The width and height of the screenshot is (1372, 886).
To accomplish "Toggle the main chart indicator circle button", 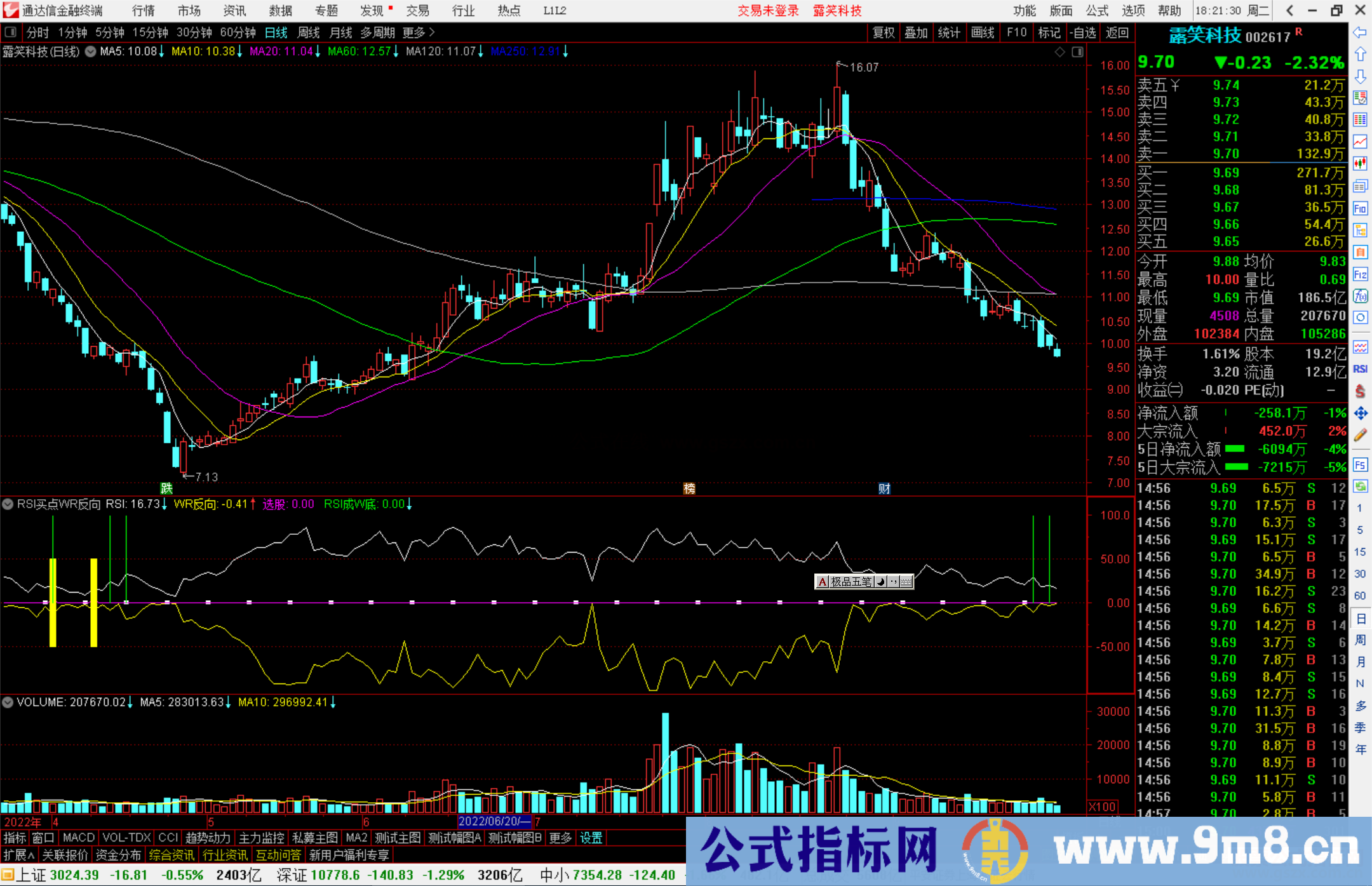I will pyautogui.click(x=90, y=51).
